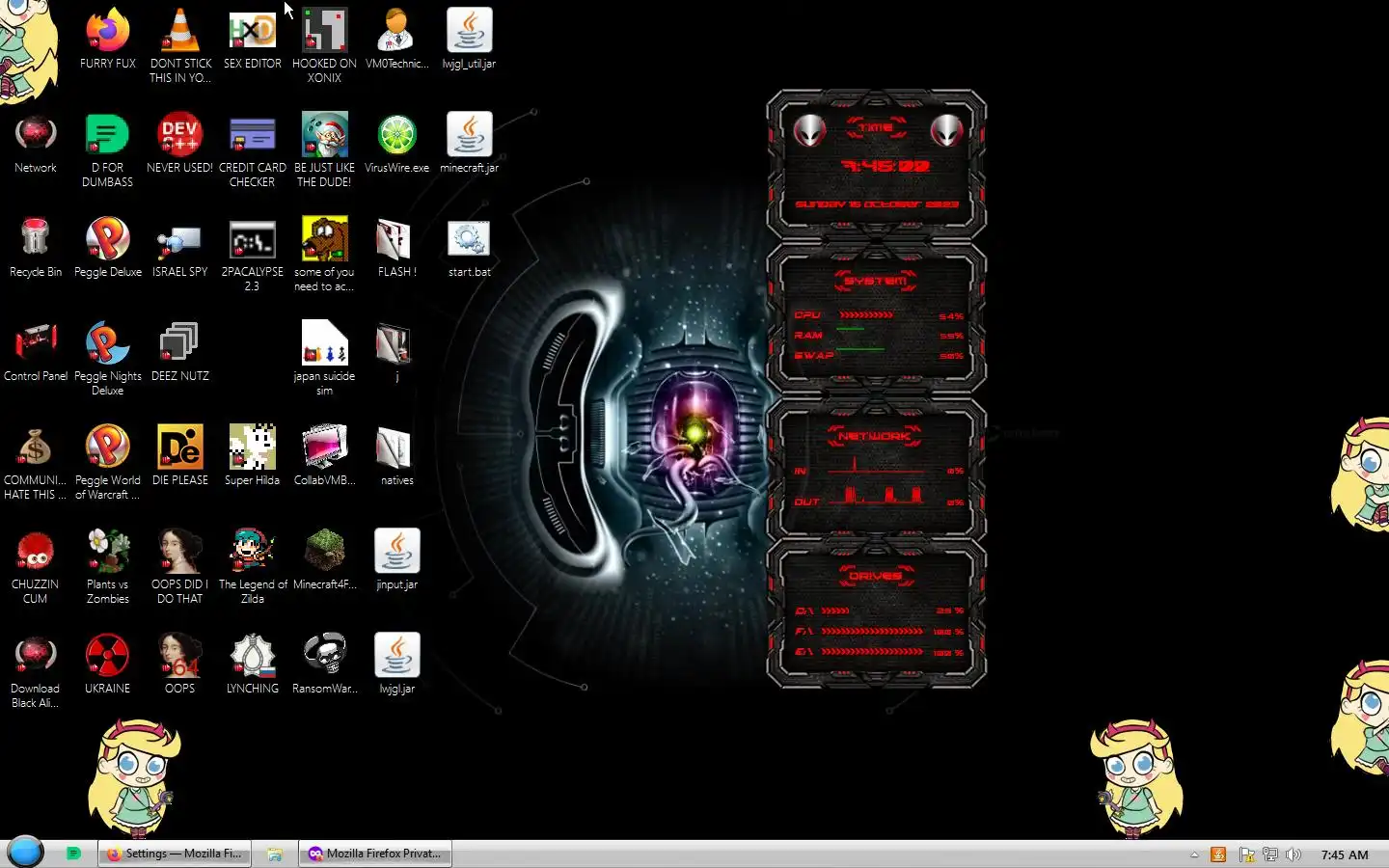Click the green chat icon on taskbar

pos(73,854)
